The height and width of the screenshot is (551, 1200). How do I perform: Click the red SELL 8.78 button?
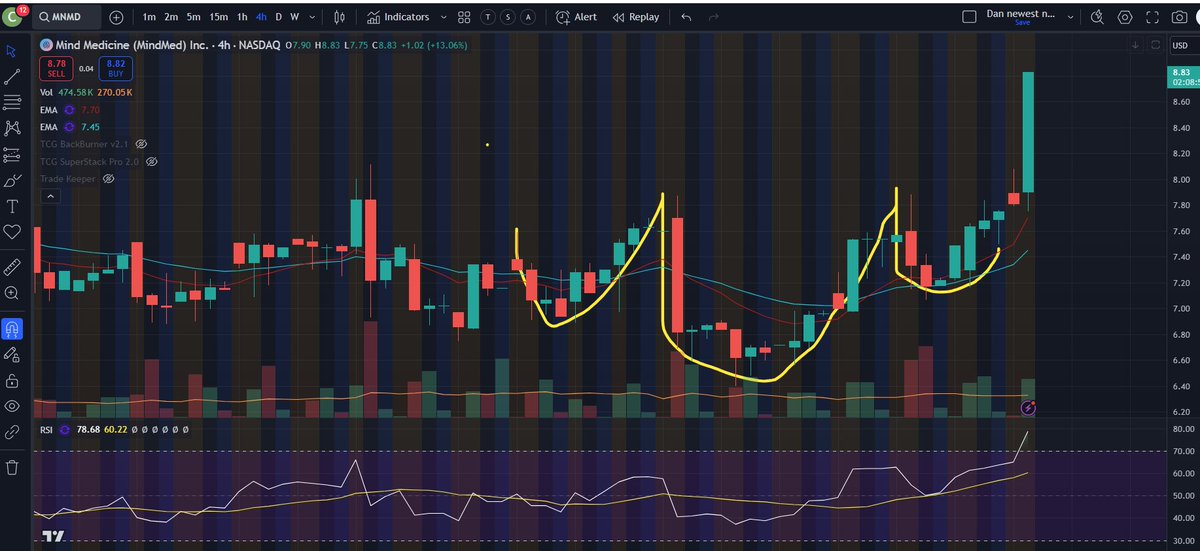click(55, 69)
